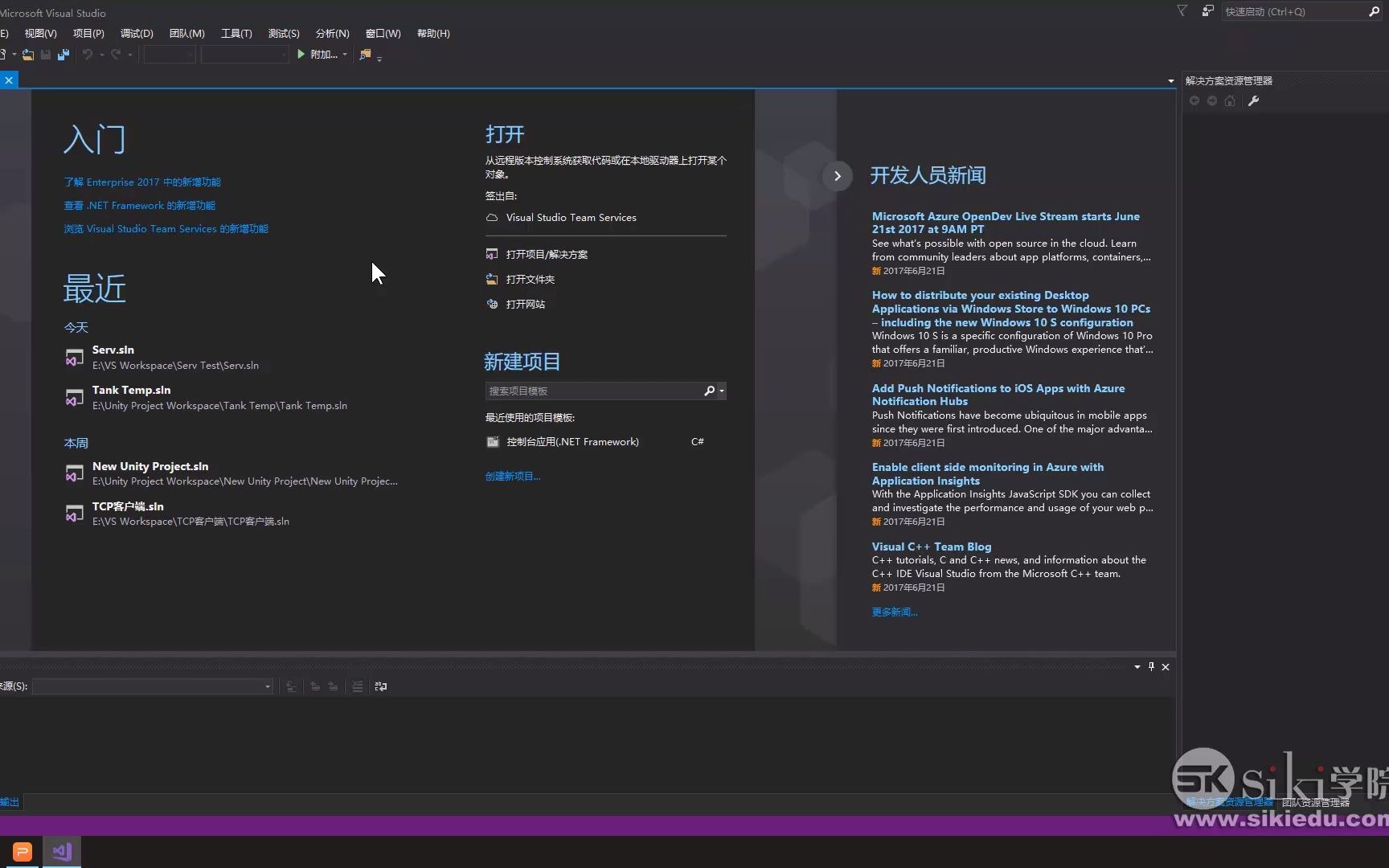Open recent solution TCP客户端.sln
This screenshot has height=868, width=1389.
[177, 514]
